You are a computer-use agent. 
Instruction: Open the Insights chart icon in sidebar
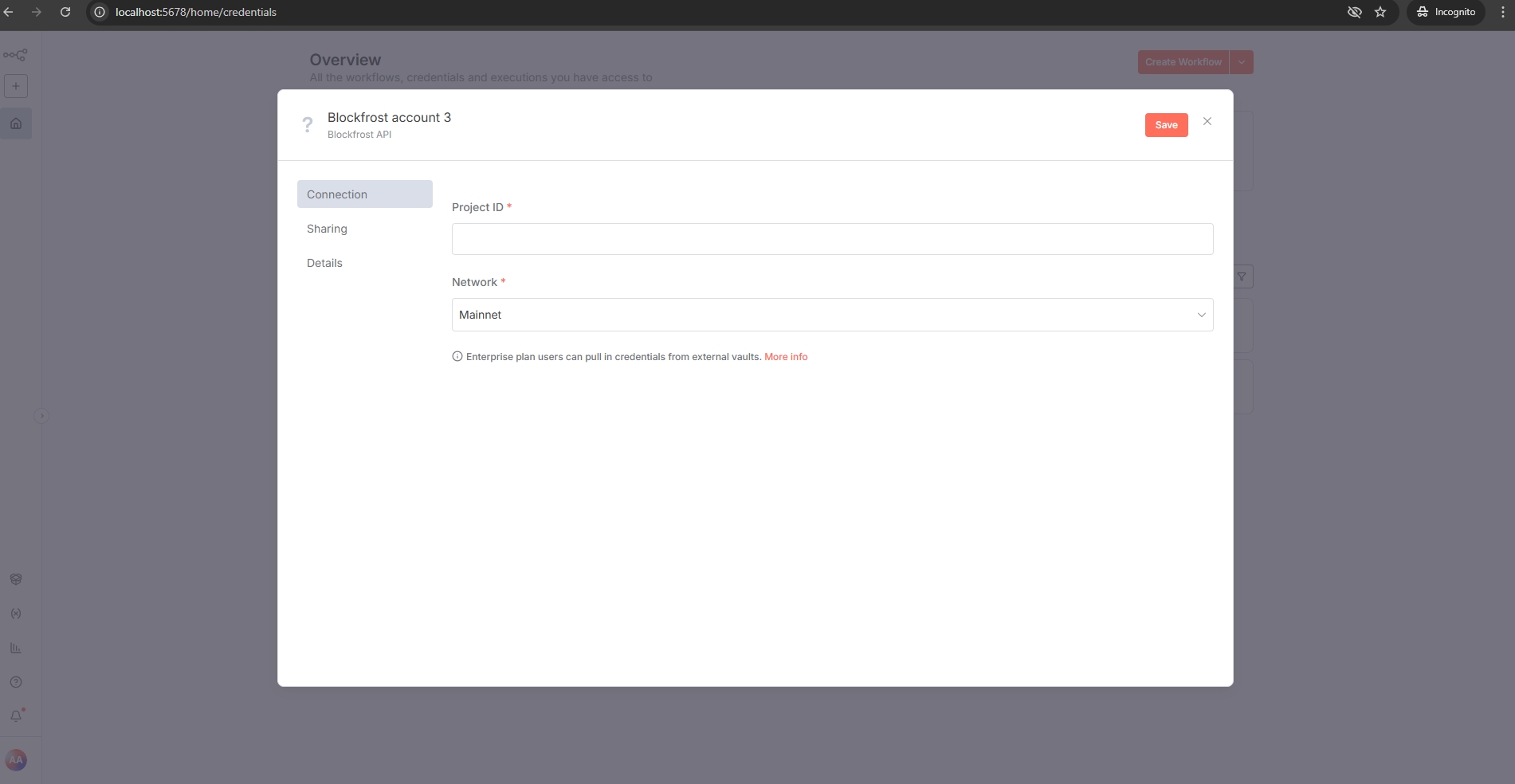pos(16,648)
